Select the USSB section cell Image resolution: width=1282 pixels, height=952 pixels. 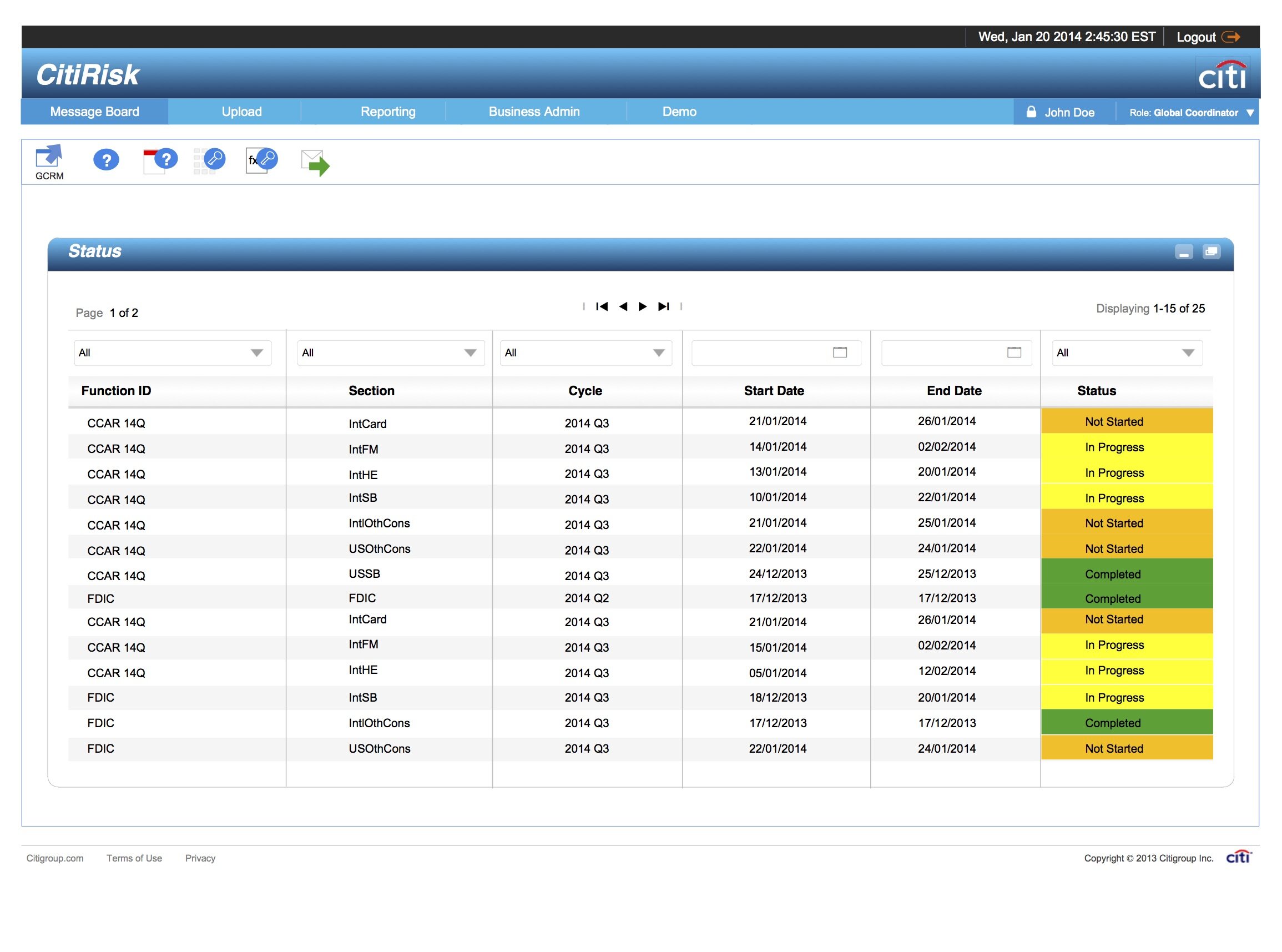pyautogui.click(x=364, y=574)
